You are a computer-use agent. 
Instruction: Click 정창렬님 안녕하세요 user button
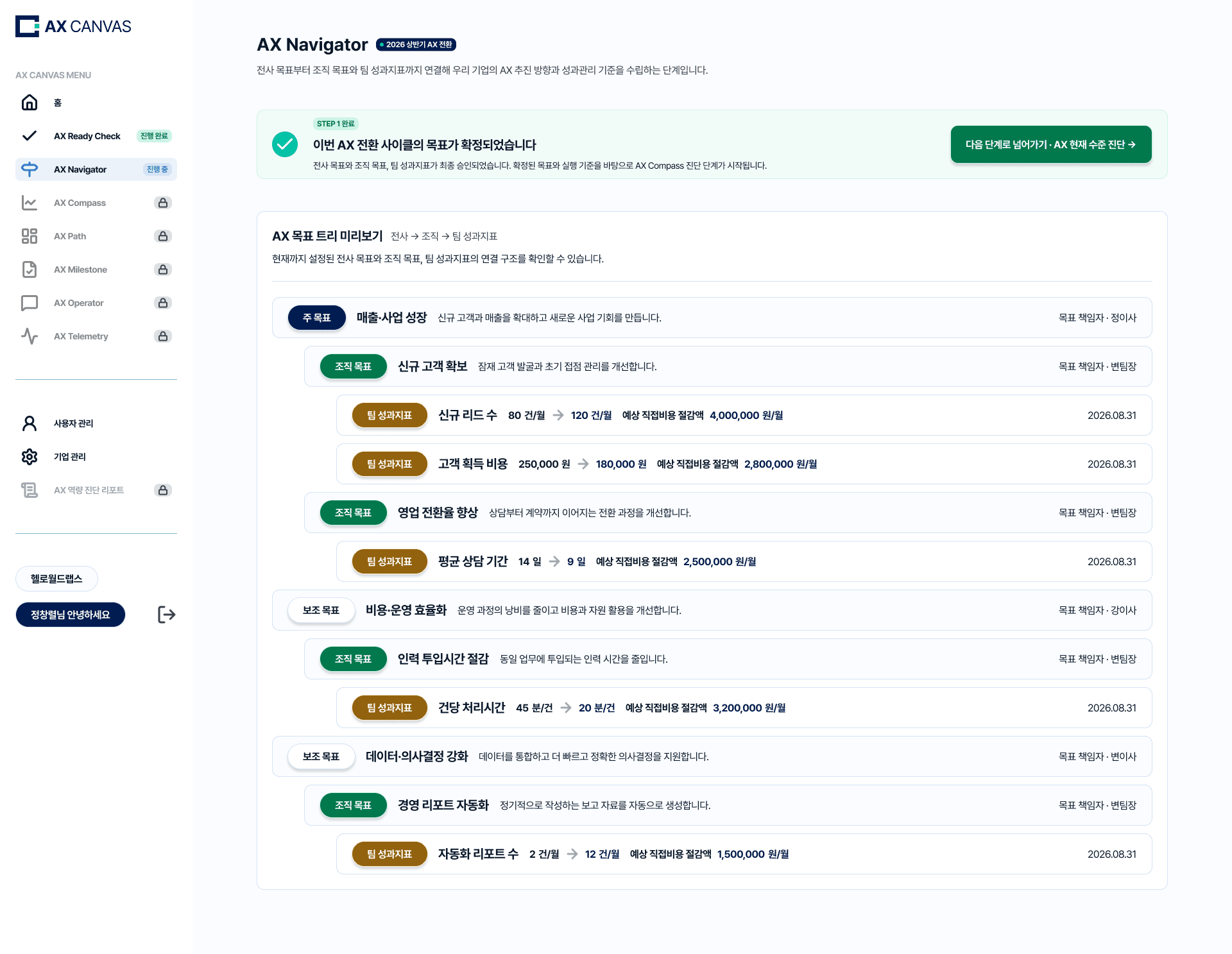pyautogui.click(x=71, y=615)
